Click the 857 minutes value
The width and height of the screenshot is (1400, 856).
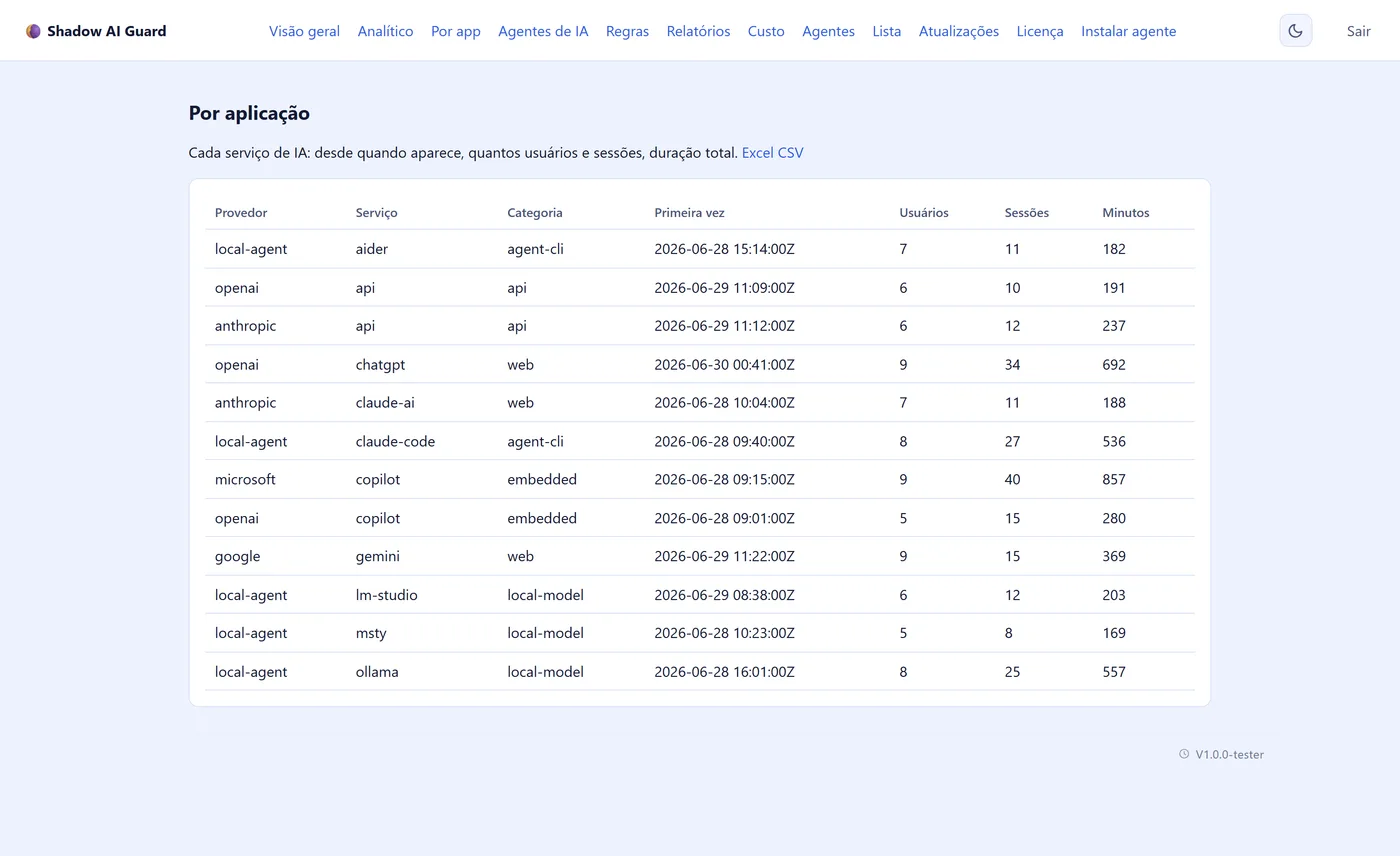tap(1114, 479)
